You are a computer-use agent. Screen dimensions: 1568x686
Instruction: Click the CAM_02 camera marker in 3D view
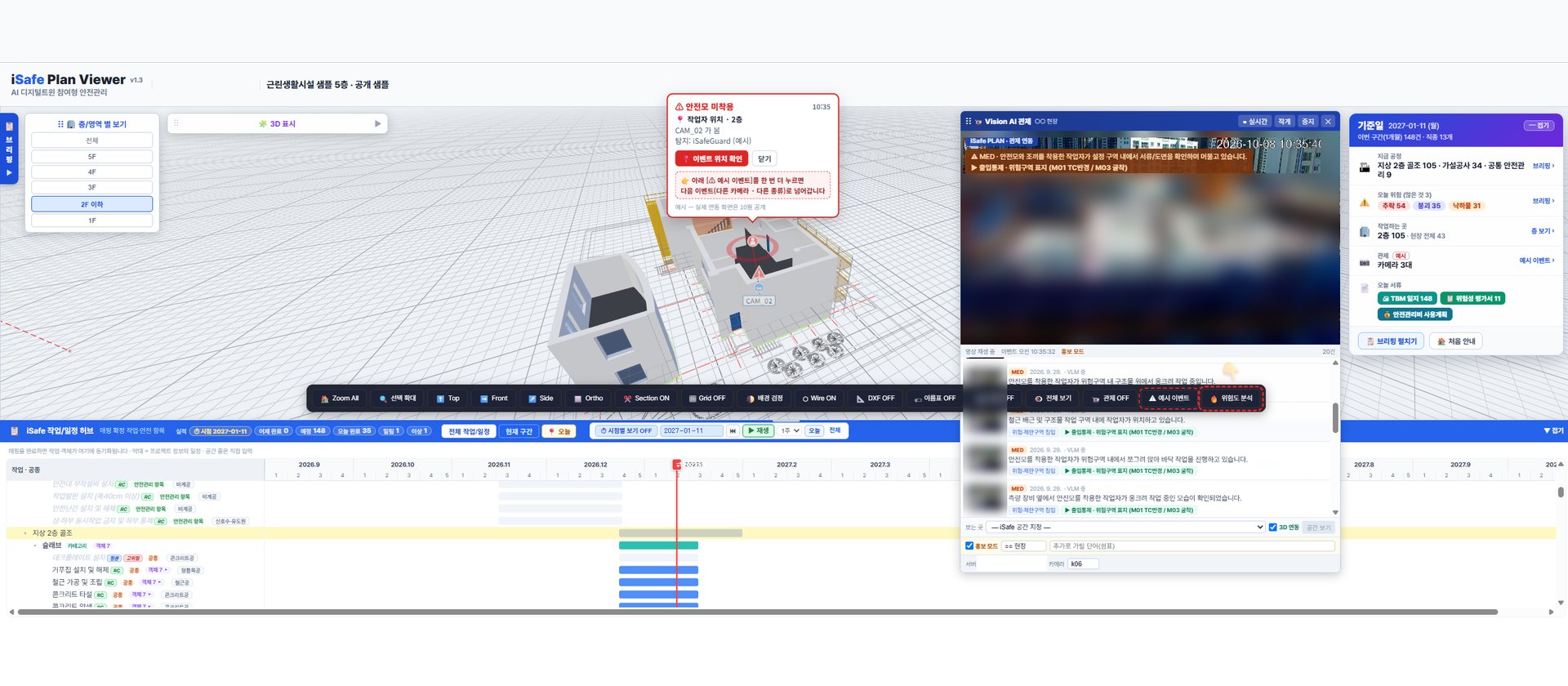(759, 301)
